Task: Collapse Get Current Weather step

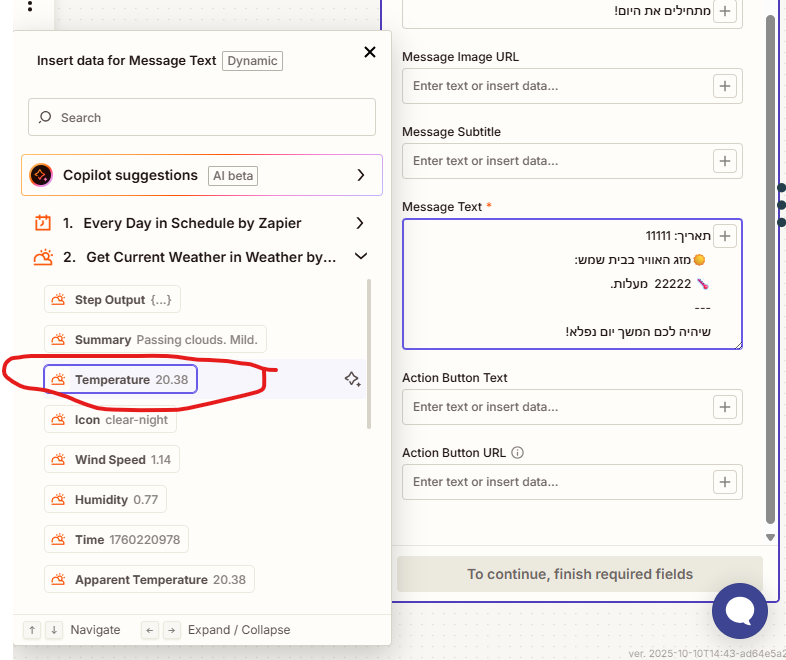Action: (x=361, y=257)
